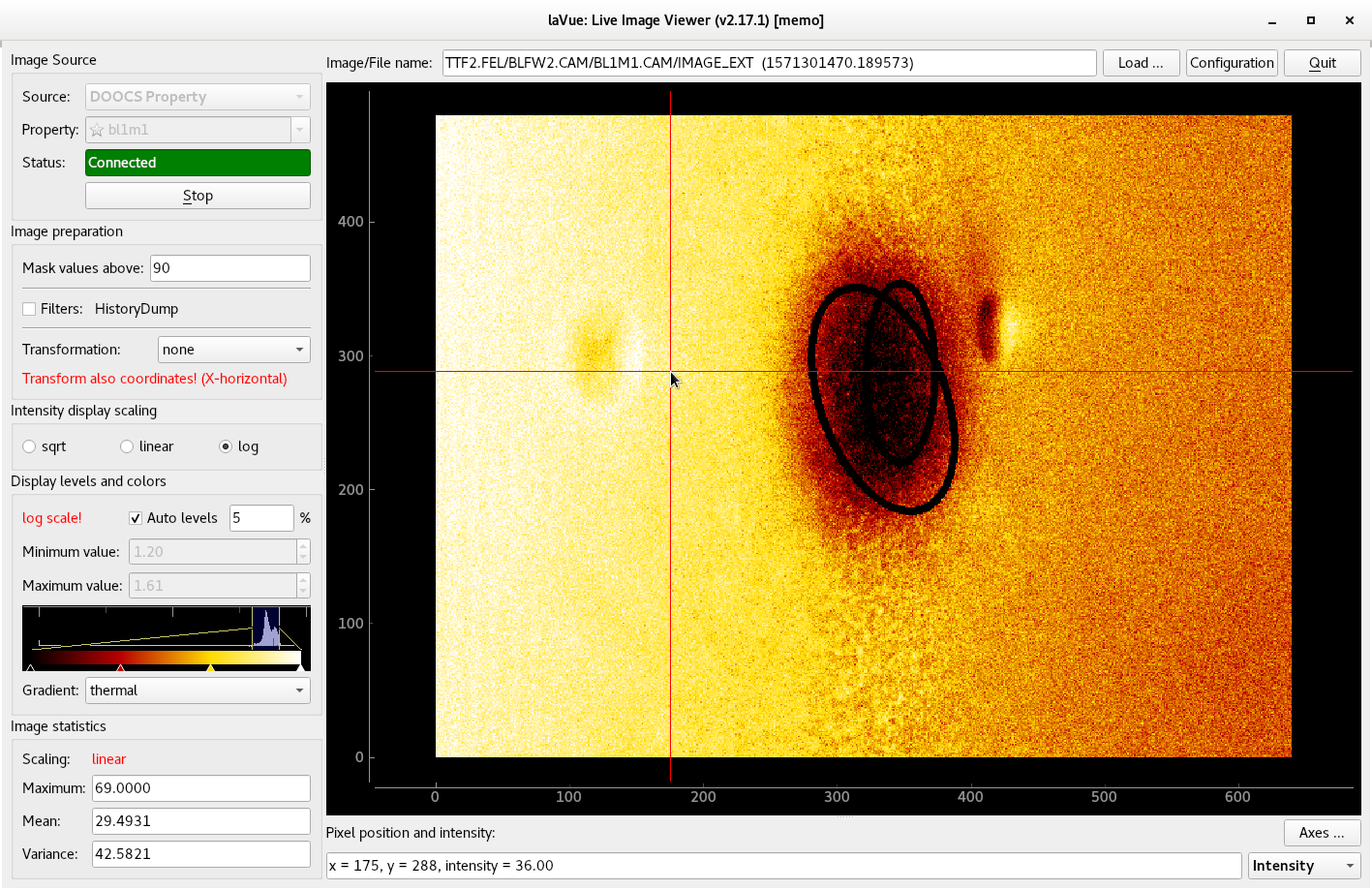Click the star icon in Property field

pyautogui.click(x=97, y=130)
